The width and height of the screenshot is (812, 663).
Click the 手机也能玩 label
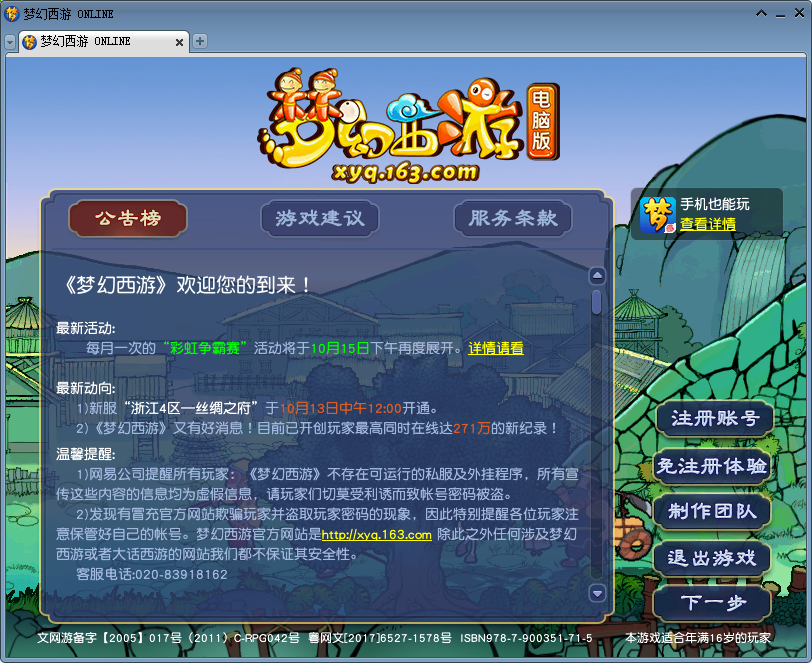pos(715,204)
